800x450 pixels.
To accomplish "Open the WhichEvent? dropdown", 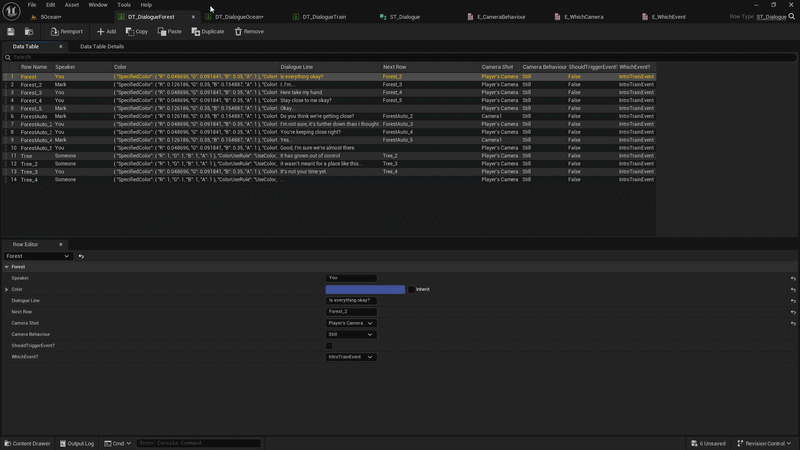I will tap(351, 357).
